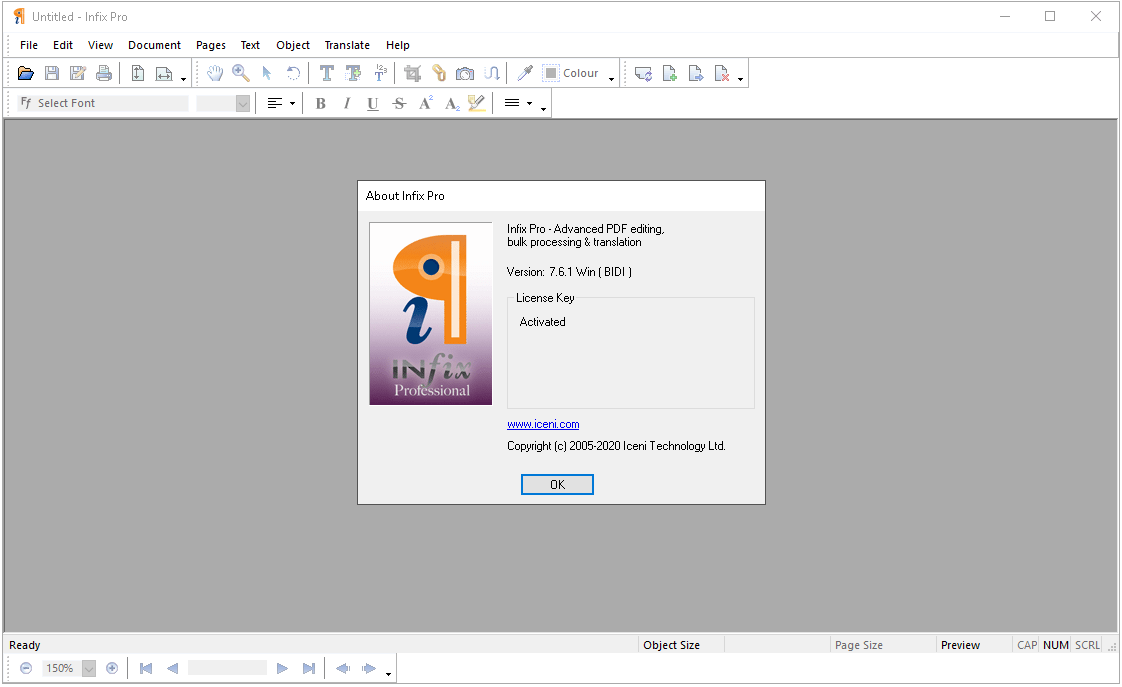Click the Open file folder icon

click(x=26, y=73)
